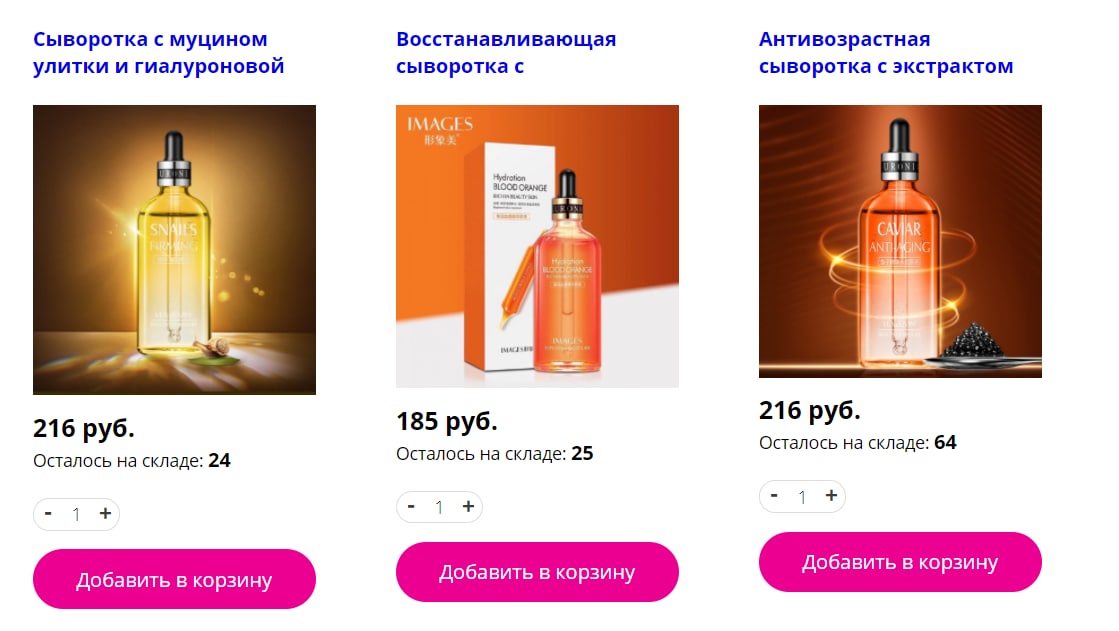The image size is (1119, 631).
Task: Increase quantity of the caviar anti-aging serum
Action: 831,496
